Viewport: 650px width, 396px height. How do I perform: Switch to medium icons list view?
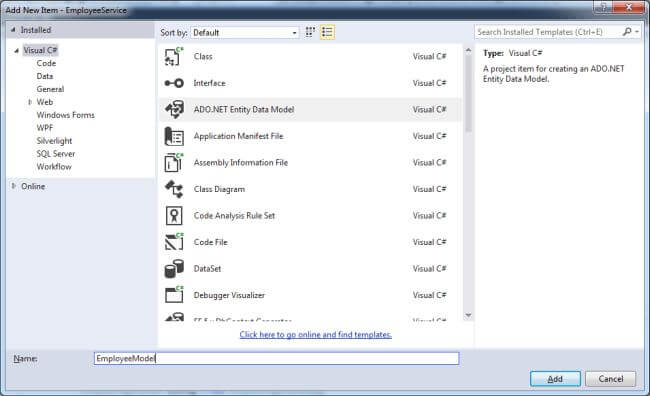(x=327, y=32)
